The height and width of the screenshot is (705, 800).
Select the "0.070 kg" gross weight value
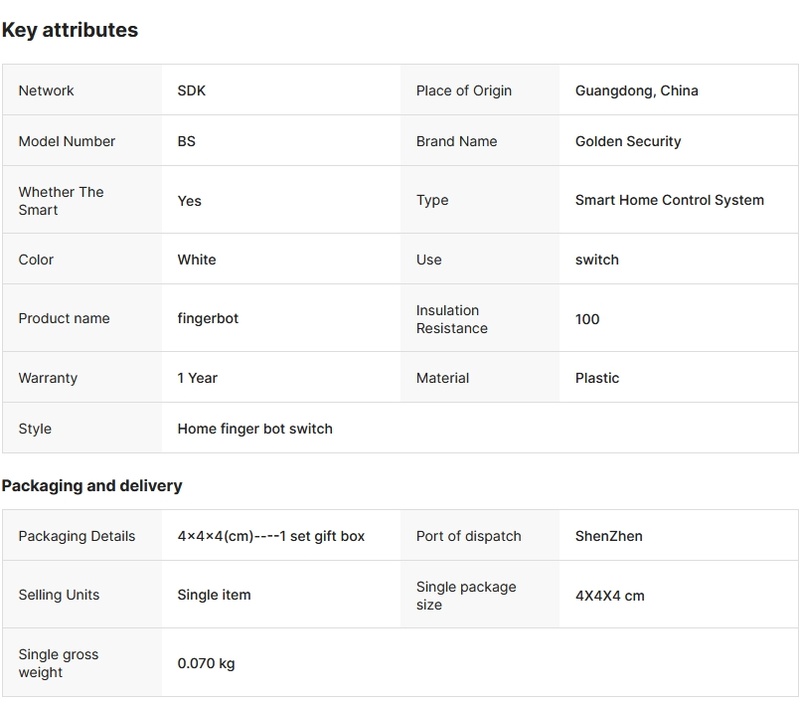[x=206, y=663]
